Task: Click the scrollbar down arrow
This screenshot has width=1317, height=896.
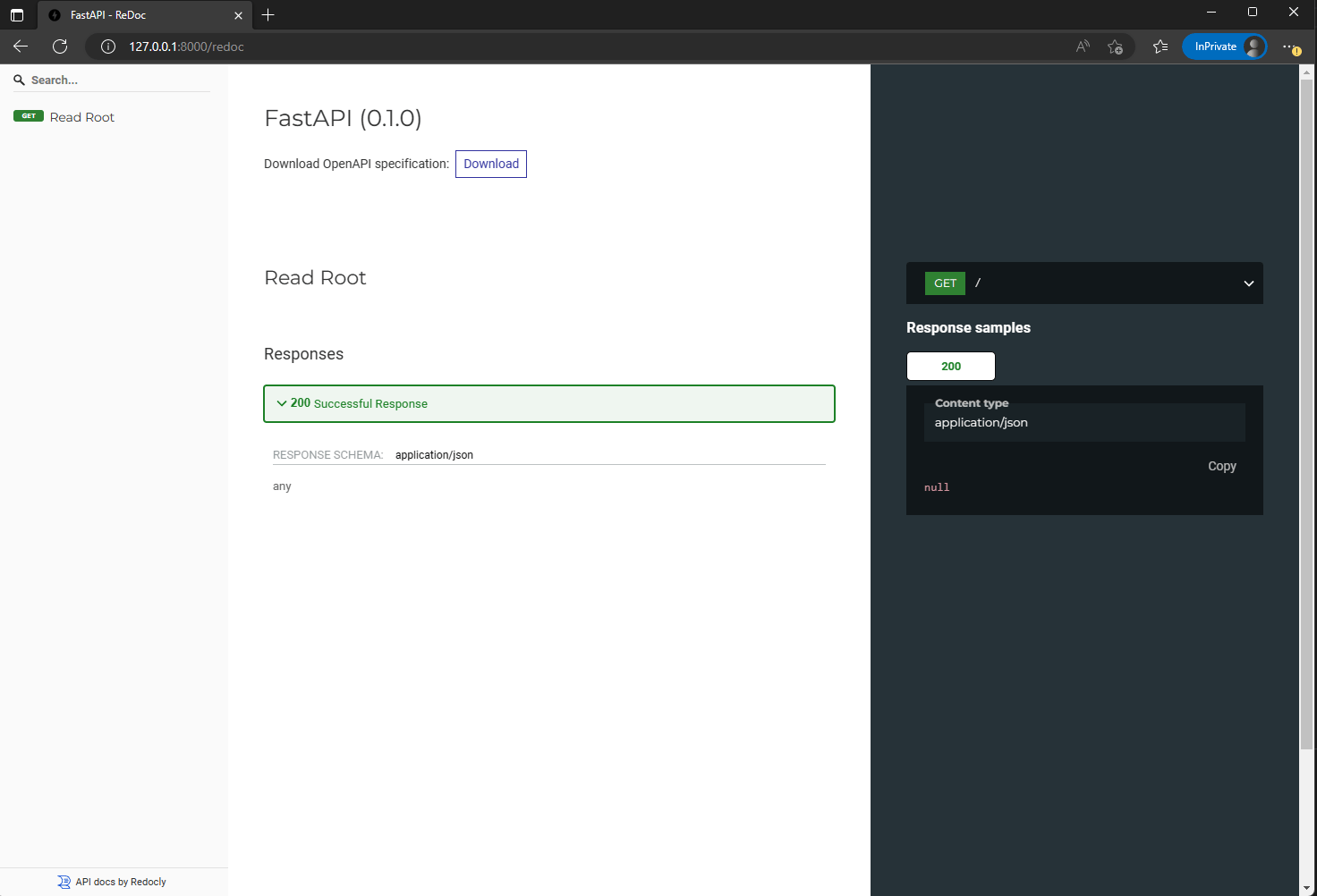Action: pyautogui.click(x=1306, y=888)
